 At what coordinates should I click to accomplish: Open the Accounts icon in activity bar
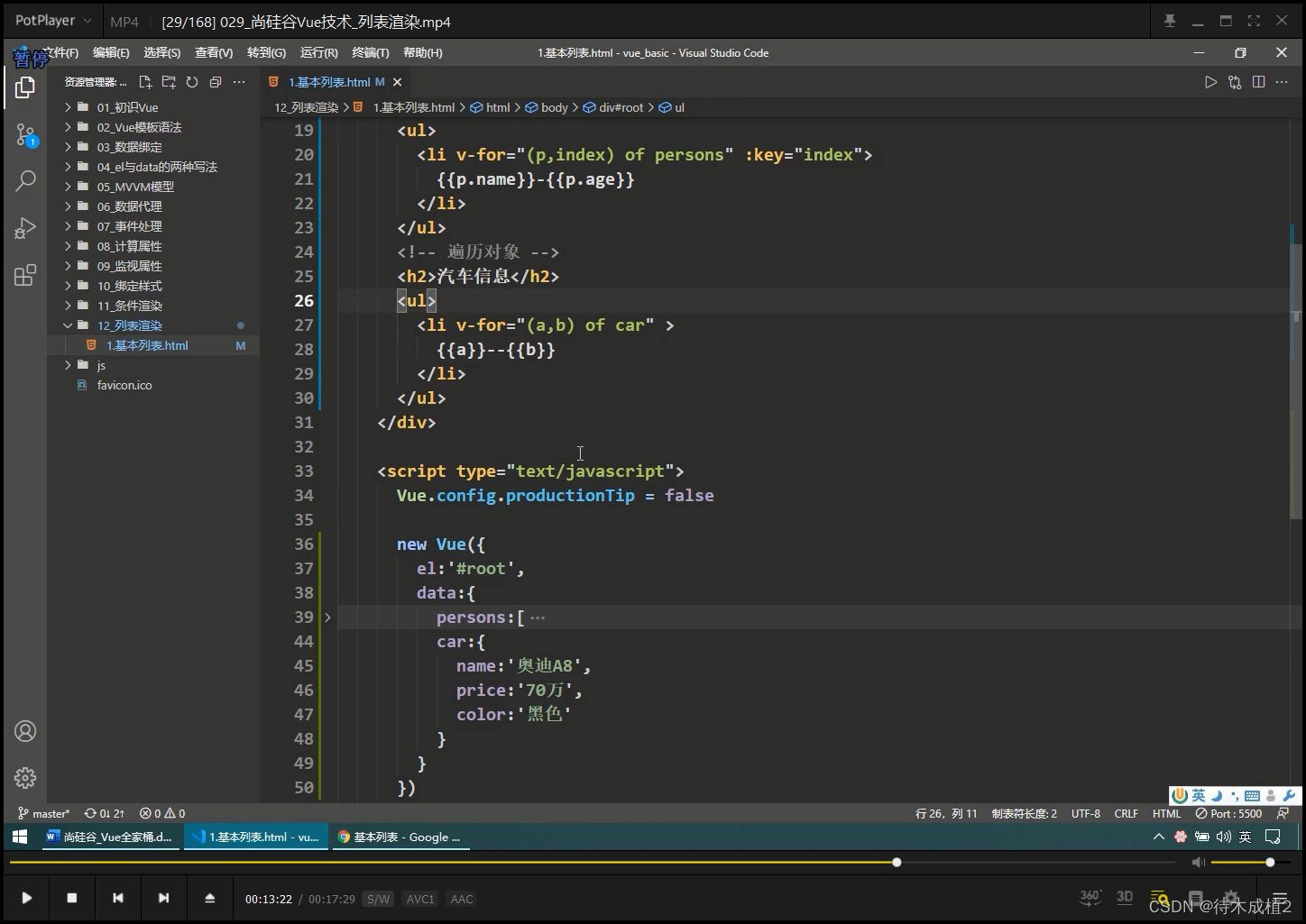(x=25, y=731)
